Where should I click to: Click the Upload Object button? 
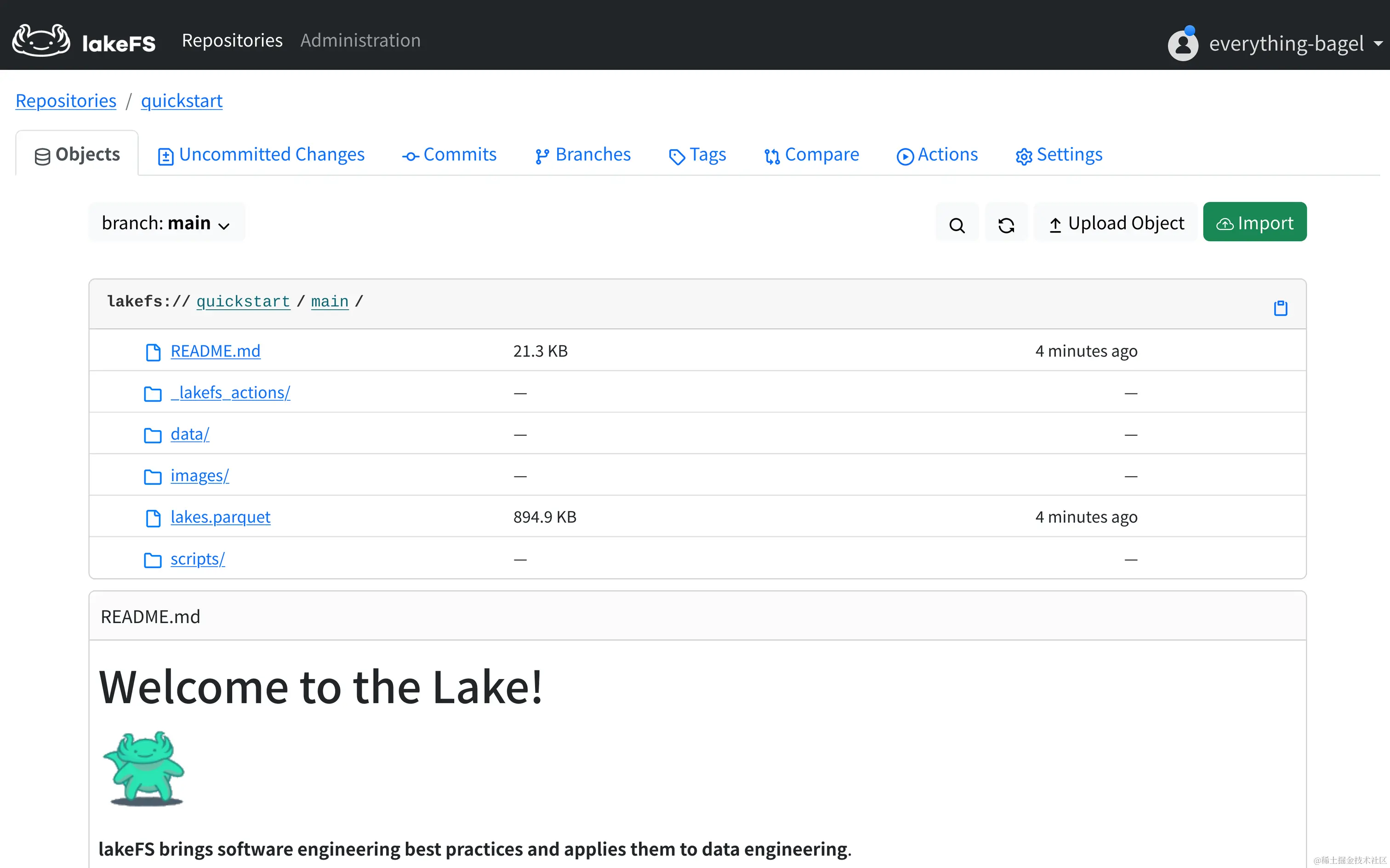1116,223
